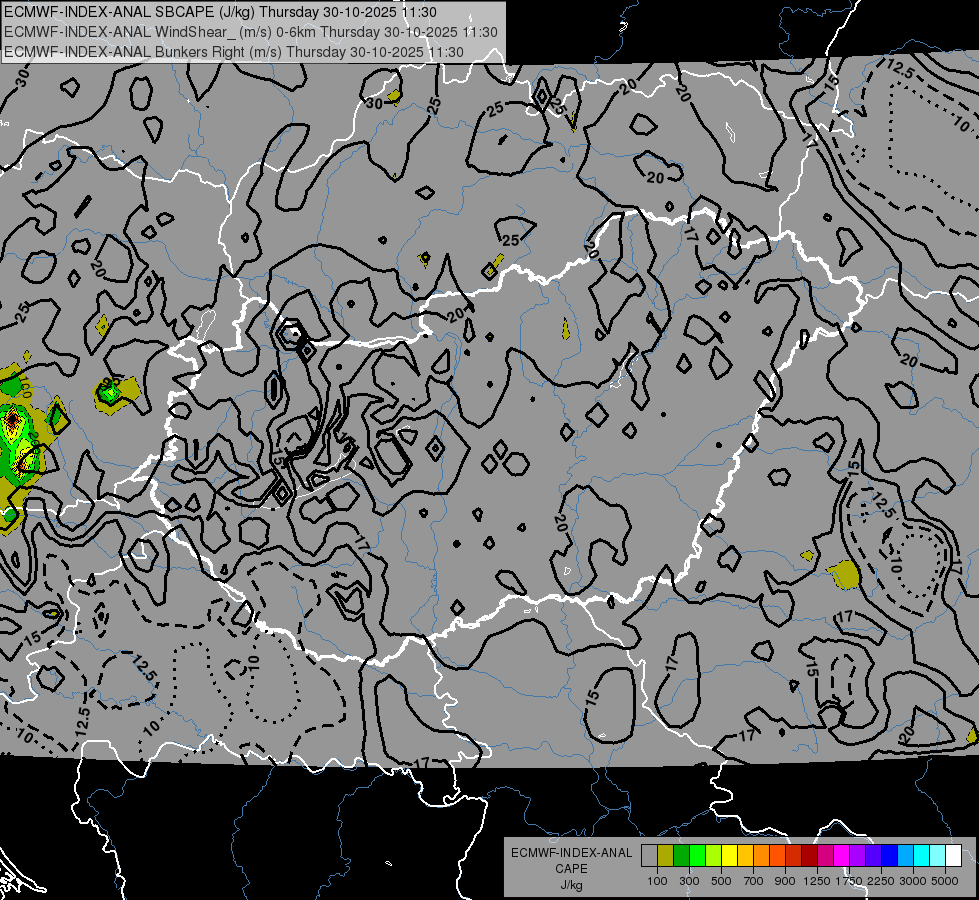Click the WindShear 0-6km header line
Viewport: 979px width, 900px height.
pyautogui.click(x=250, y=32)
